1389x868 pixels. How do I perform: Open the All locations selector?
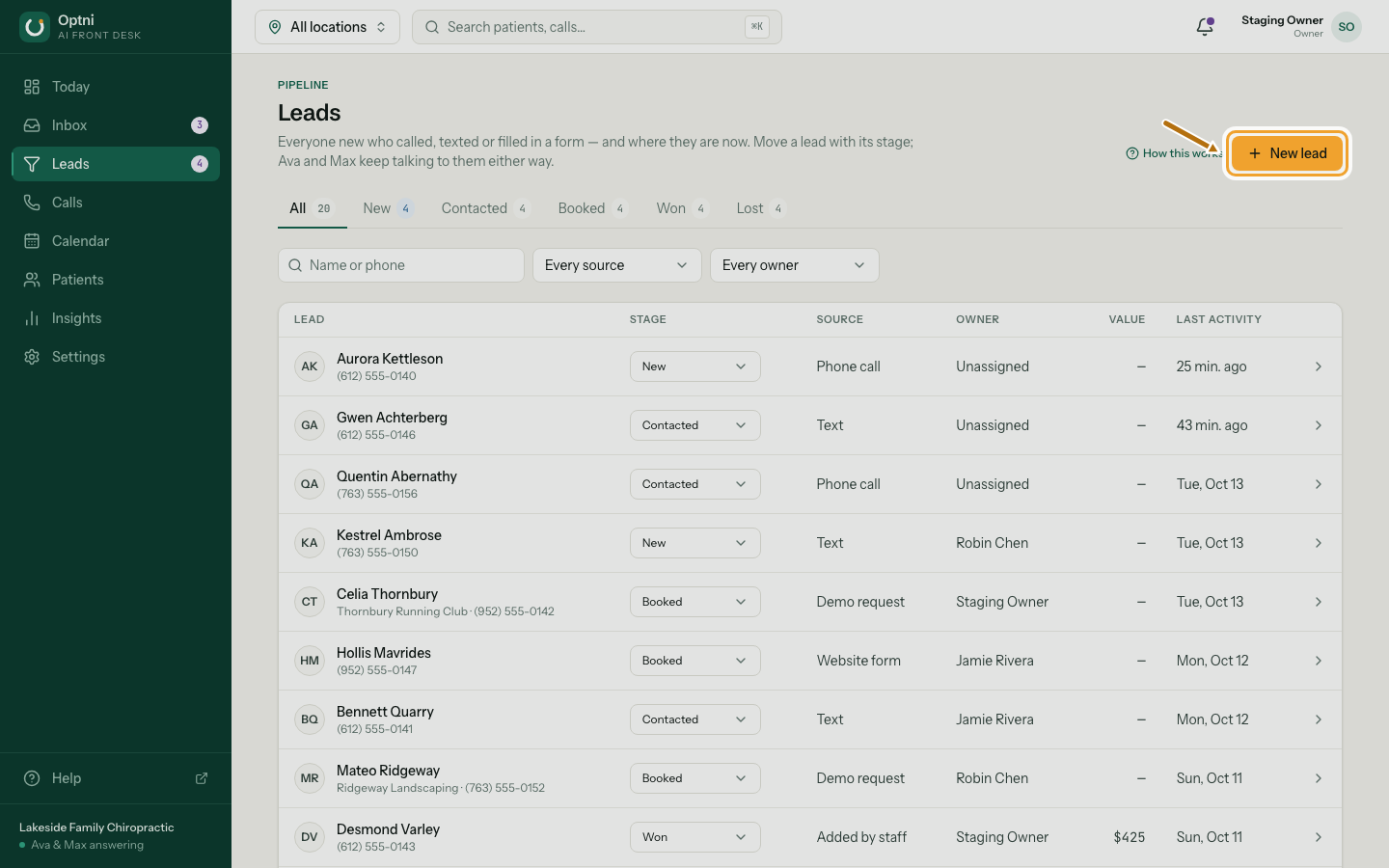pyautogui.click(x=327, y=27)
